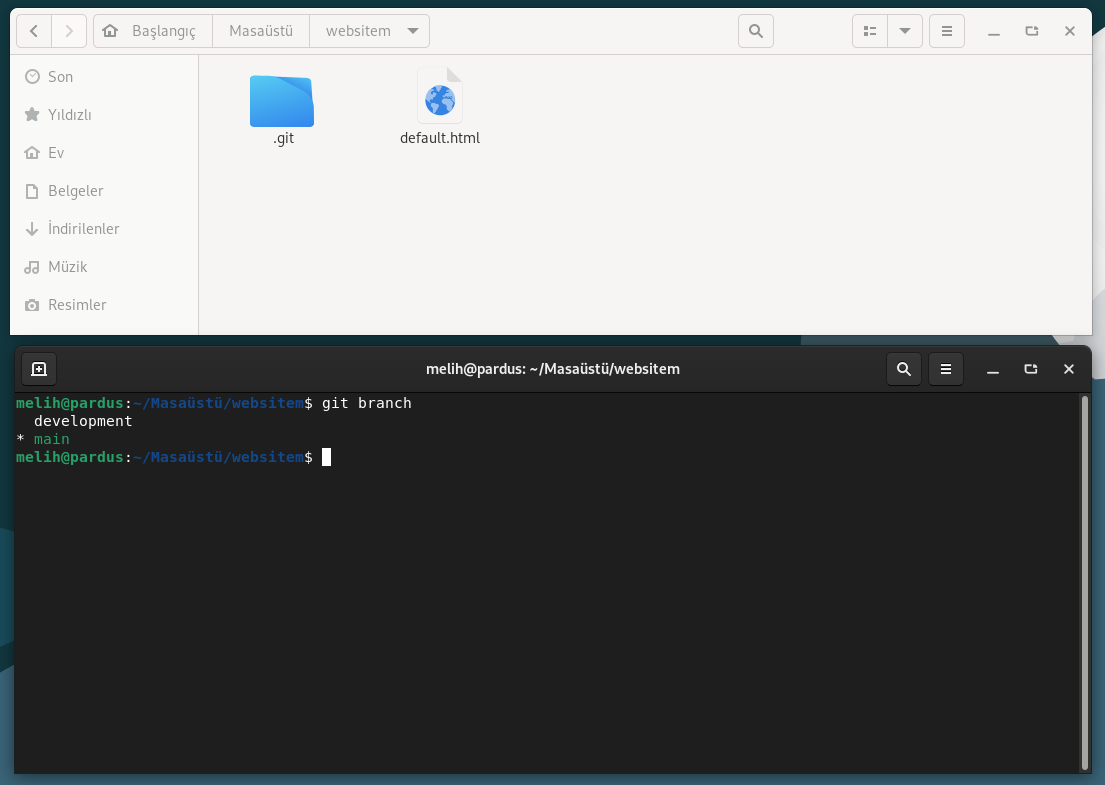The height and width of the screenshot is (785, 1105).
Task: Open the websitem path dropdown
Action: point(413,31)
